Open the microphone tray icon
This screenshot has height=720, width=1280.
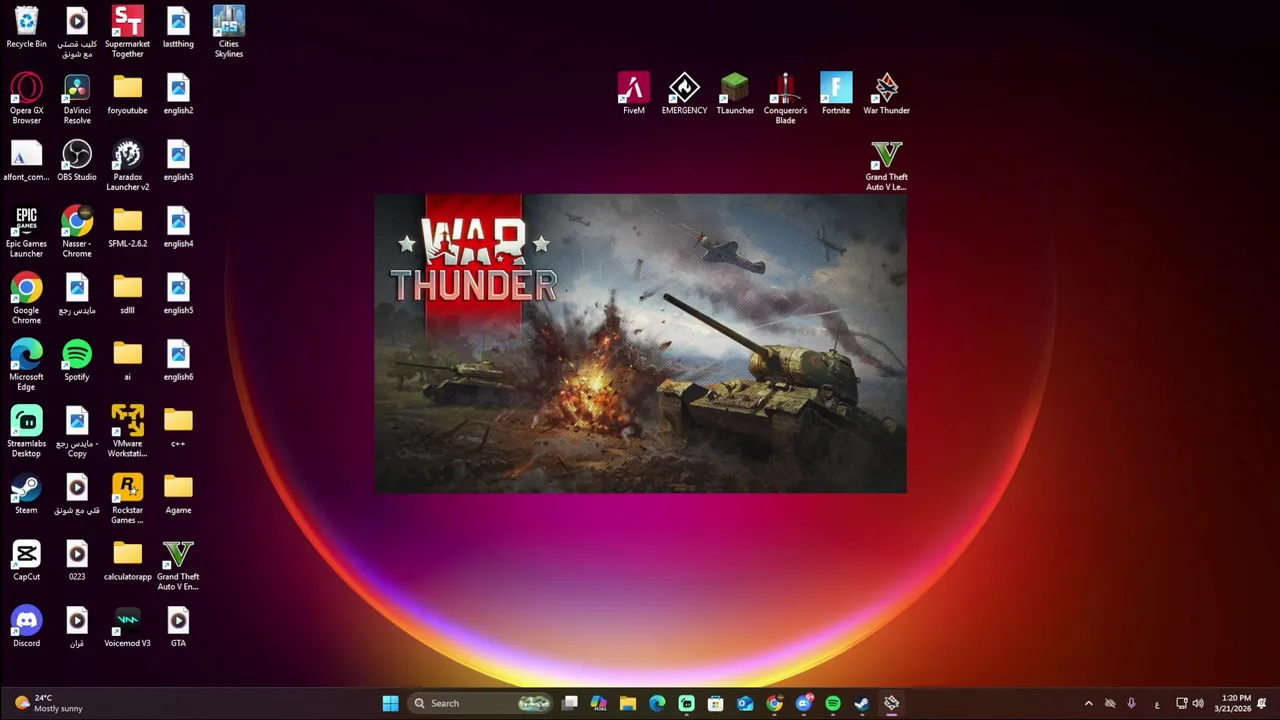point(1131,703)
